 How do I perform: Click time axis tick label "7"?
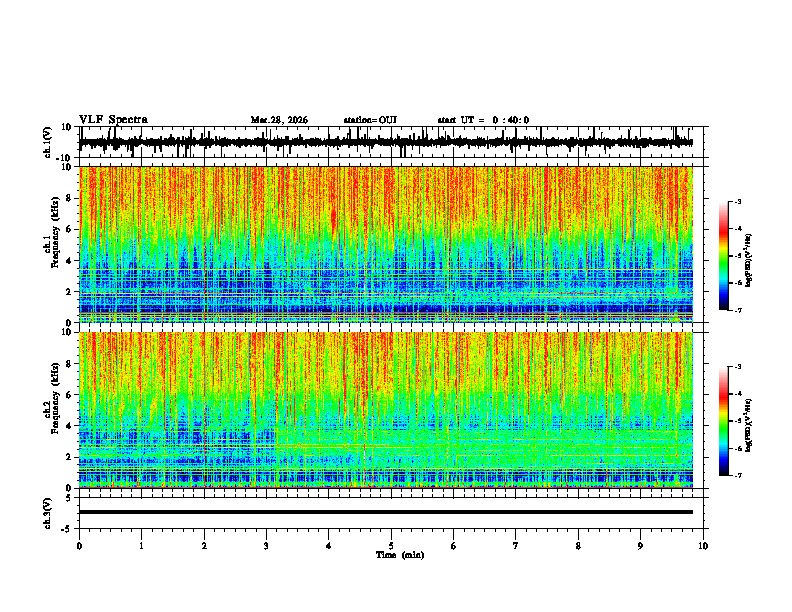(x=516, y=546)
